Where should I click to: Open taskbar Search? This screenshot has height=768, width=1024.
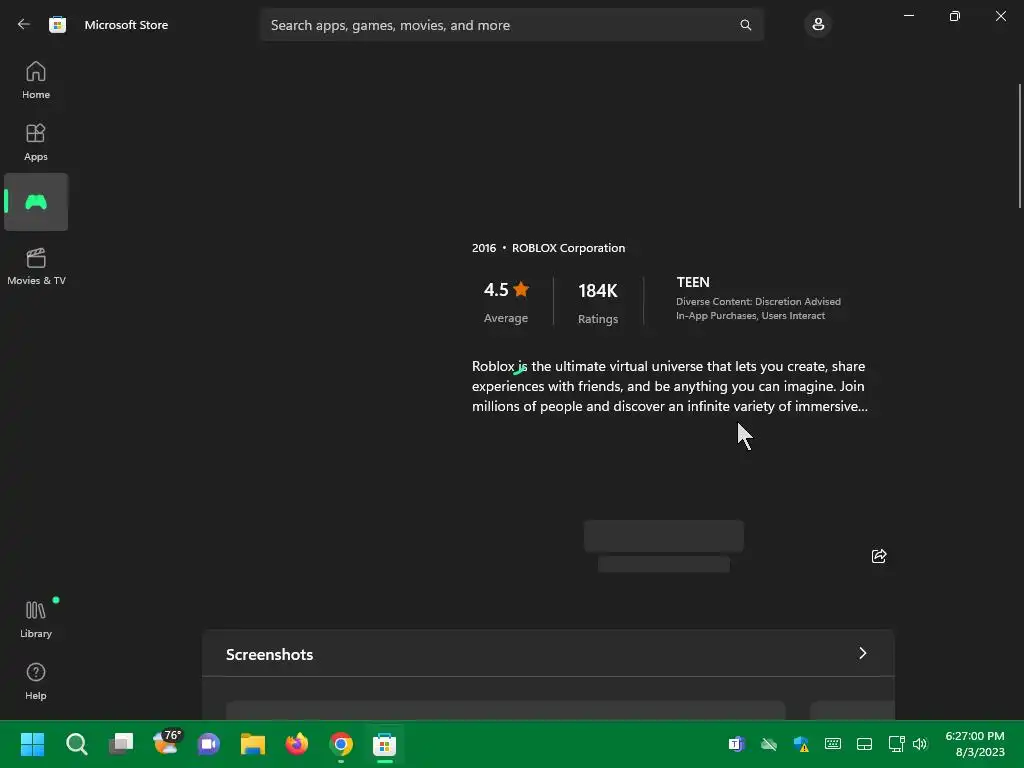point(76,744)
